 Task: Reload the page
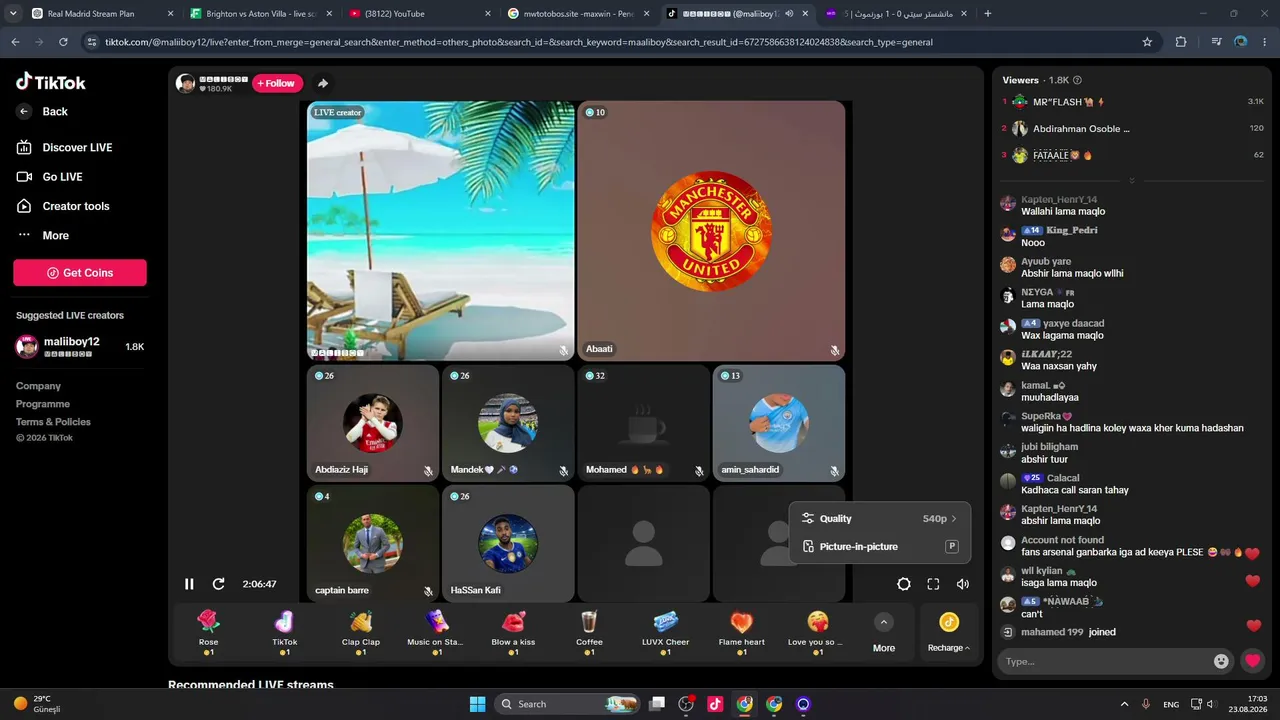tap(63, 42)
